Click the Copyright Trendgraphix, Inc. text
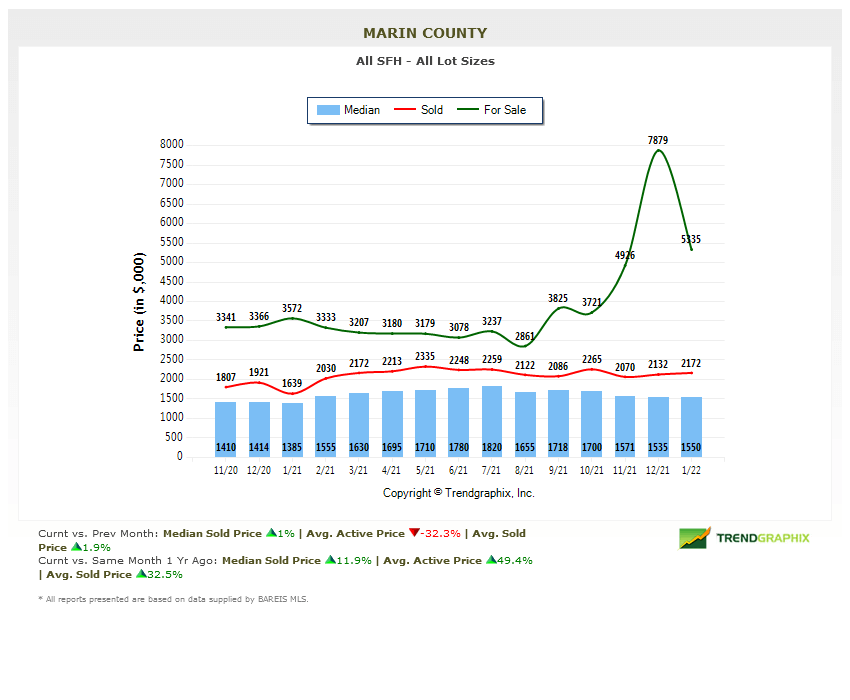This screenshot has height=700, width=850. (459, 493)
